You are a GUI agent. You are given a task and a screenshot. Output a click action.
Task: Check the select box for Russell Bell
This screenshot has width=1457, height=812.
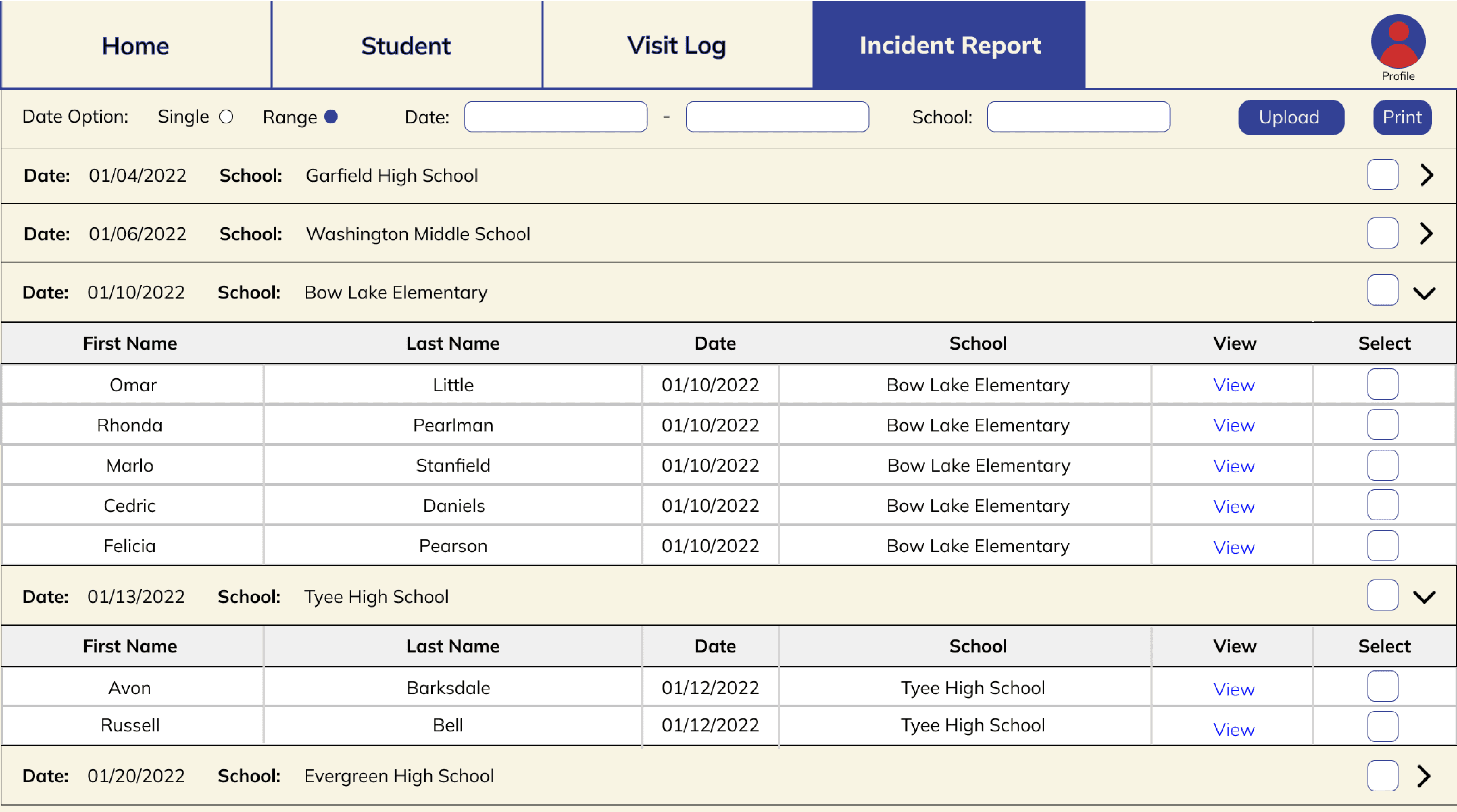1382,726
